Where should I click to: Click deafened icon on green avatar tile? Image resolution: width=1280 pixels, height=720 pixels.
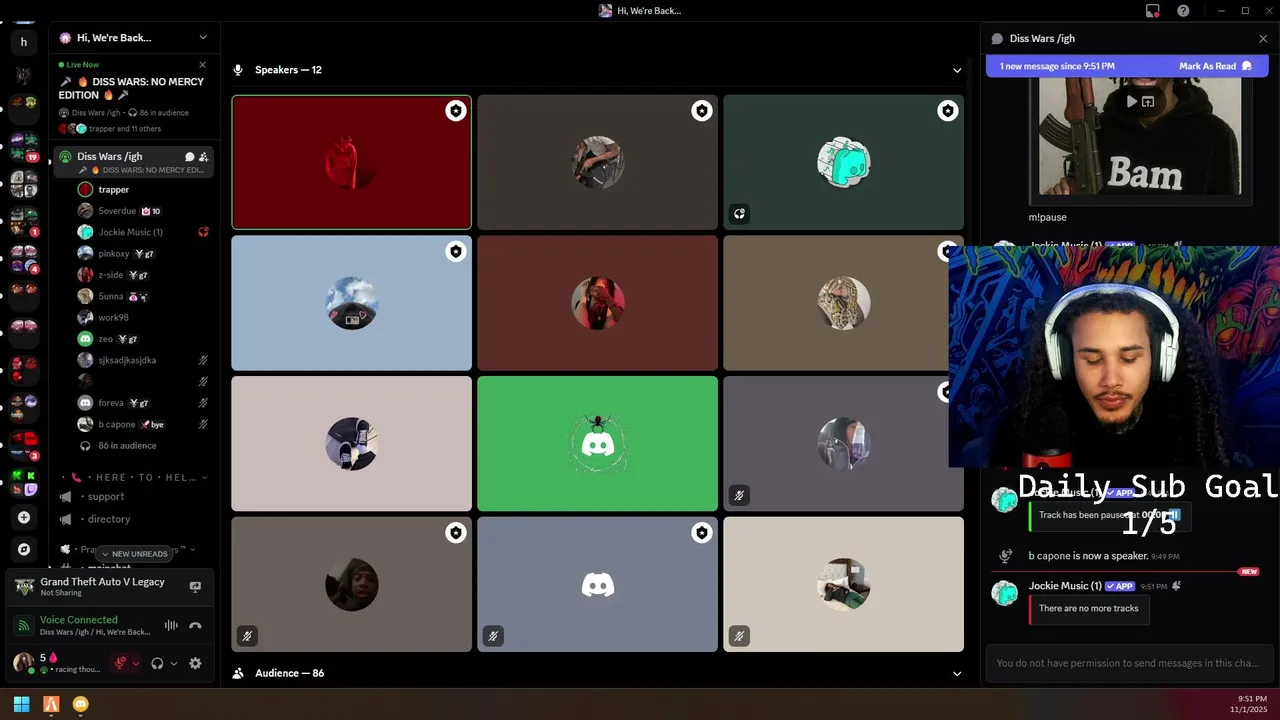pyautogui.click(x=739, y=213)
